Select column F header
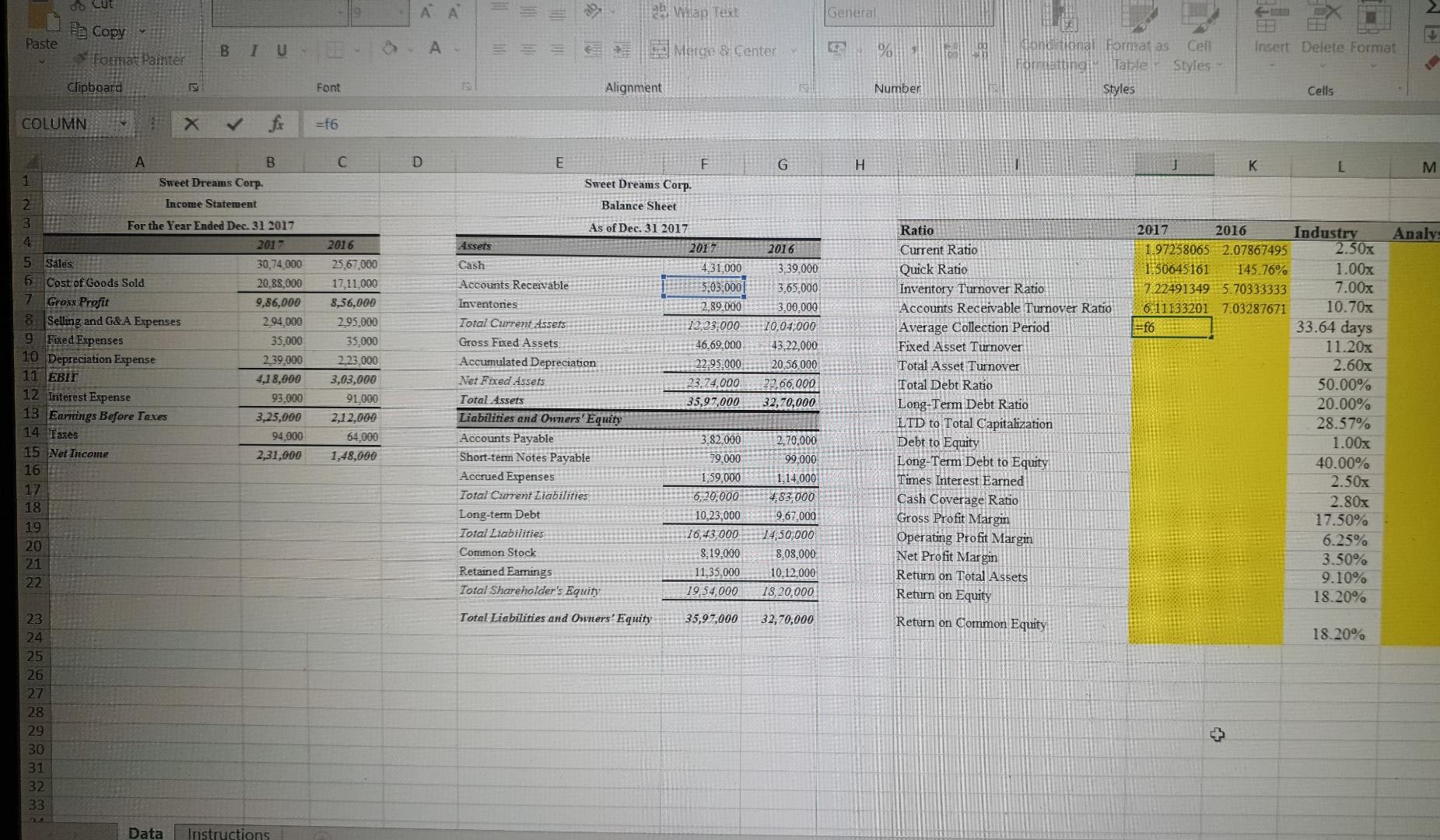 pos(704,164)
